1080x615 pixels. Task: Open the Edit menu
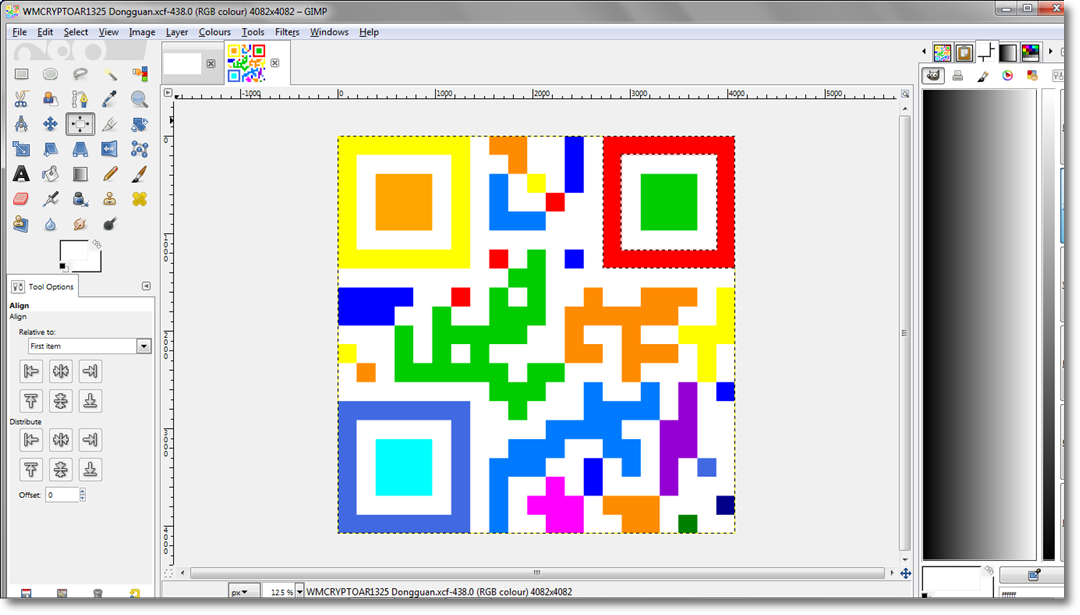tap(45, 32)
